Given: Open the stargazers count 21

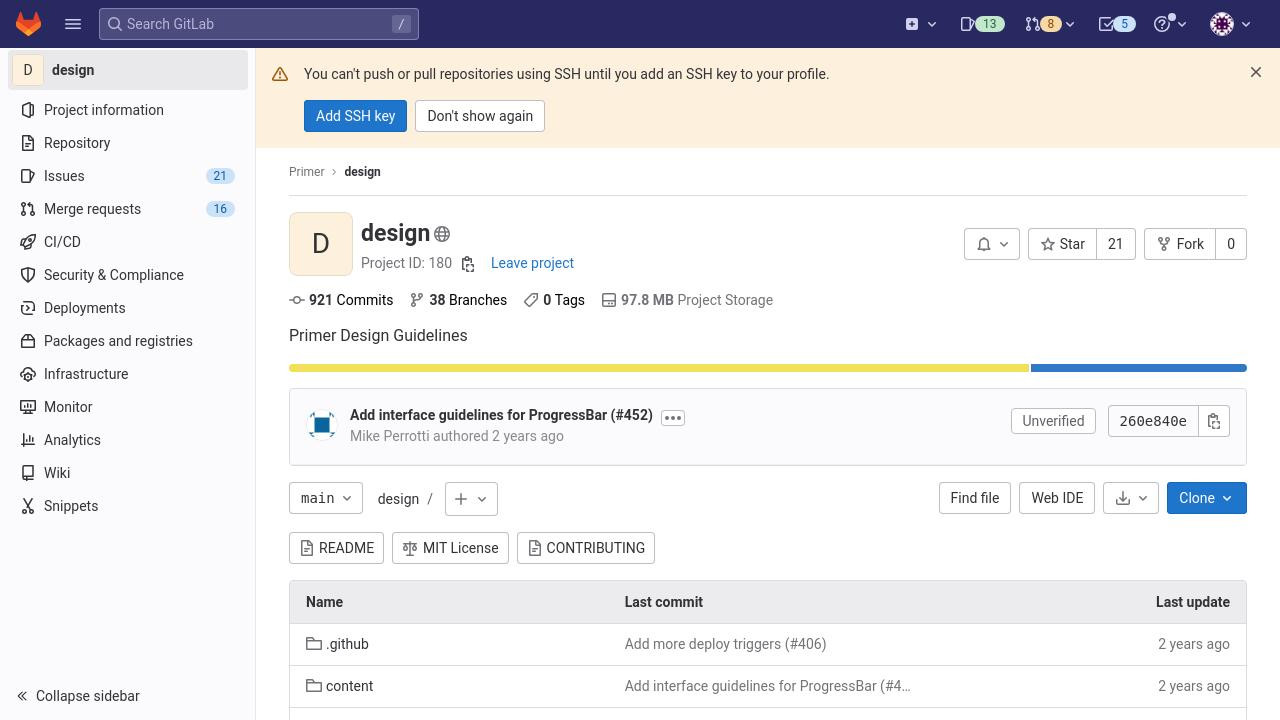Looking at the screenshot, I should click(1115, 244).
